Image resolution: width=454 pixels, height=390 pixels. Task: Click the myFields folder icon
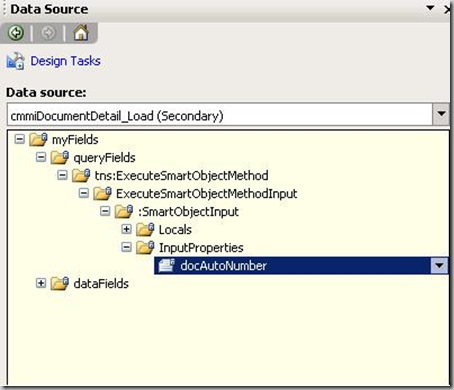click(38, 139)
